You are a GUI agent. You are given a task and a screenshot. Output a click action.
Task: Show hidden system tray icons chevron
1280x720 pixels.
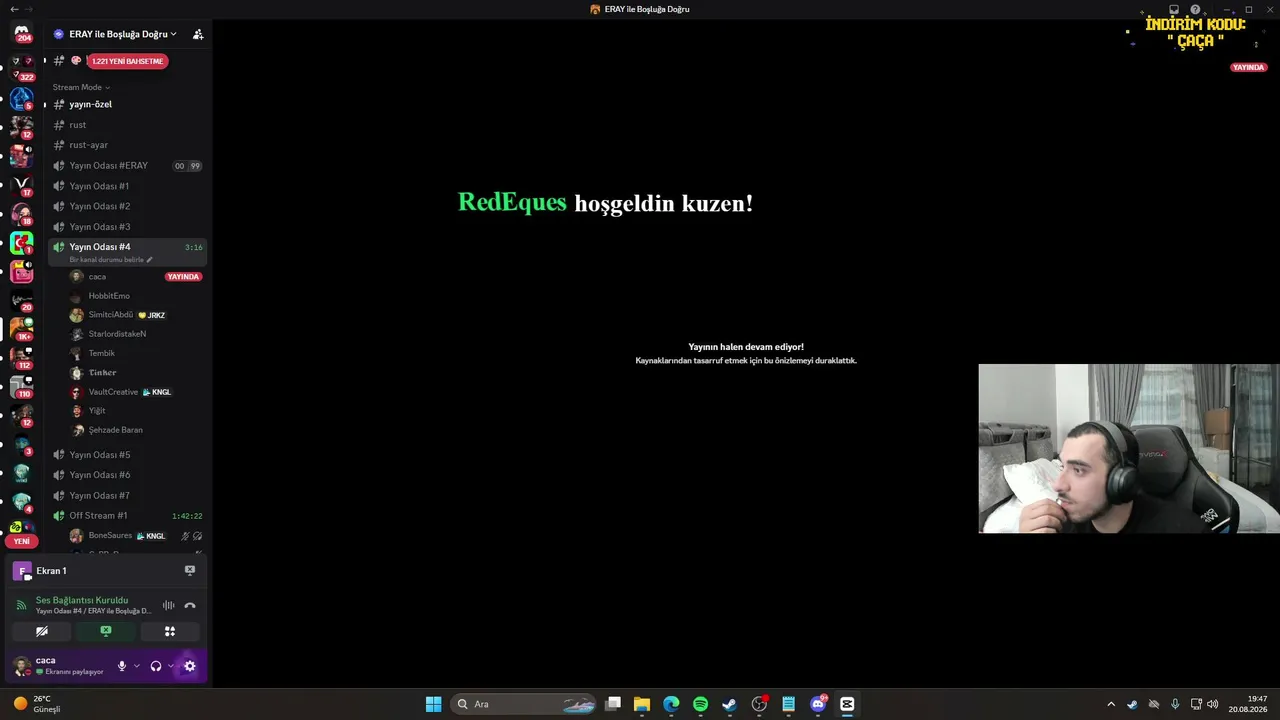pos(1110,704)
